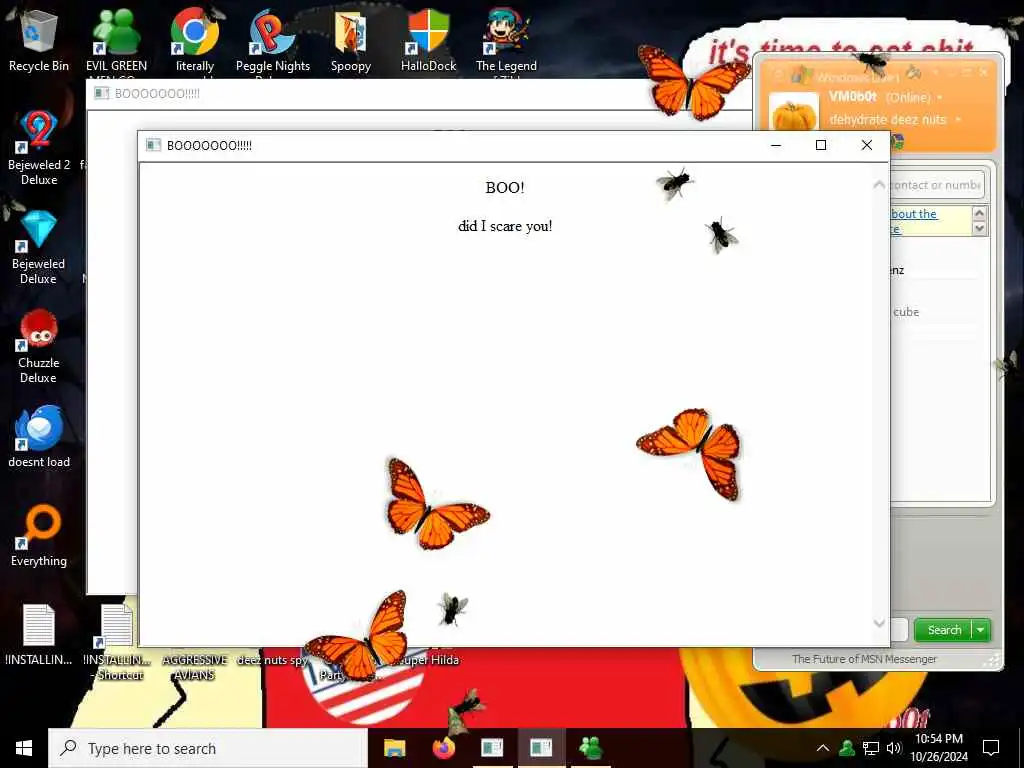Image resolution: width=1024 pixels, height=768 pixels.
Task: Click the Messenger tray icon
Action: coord(847,748)
